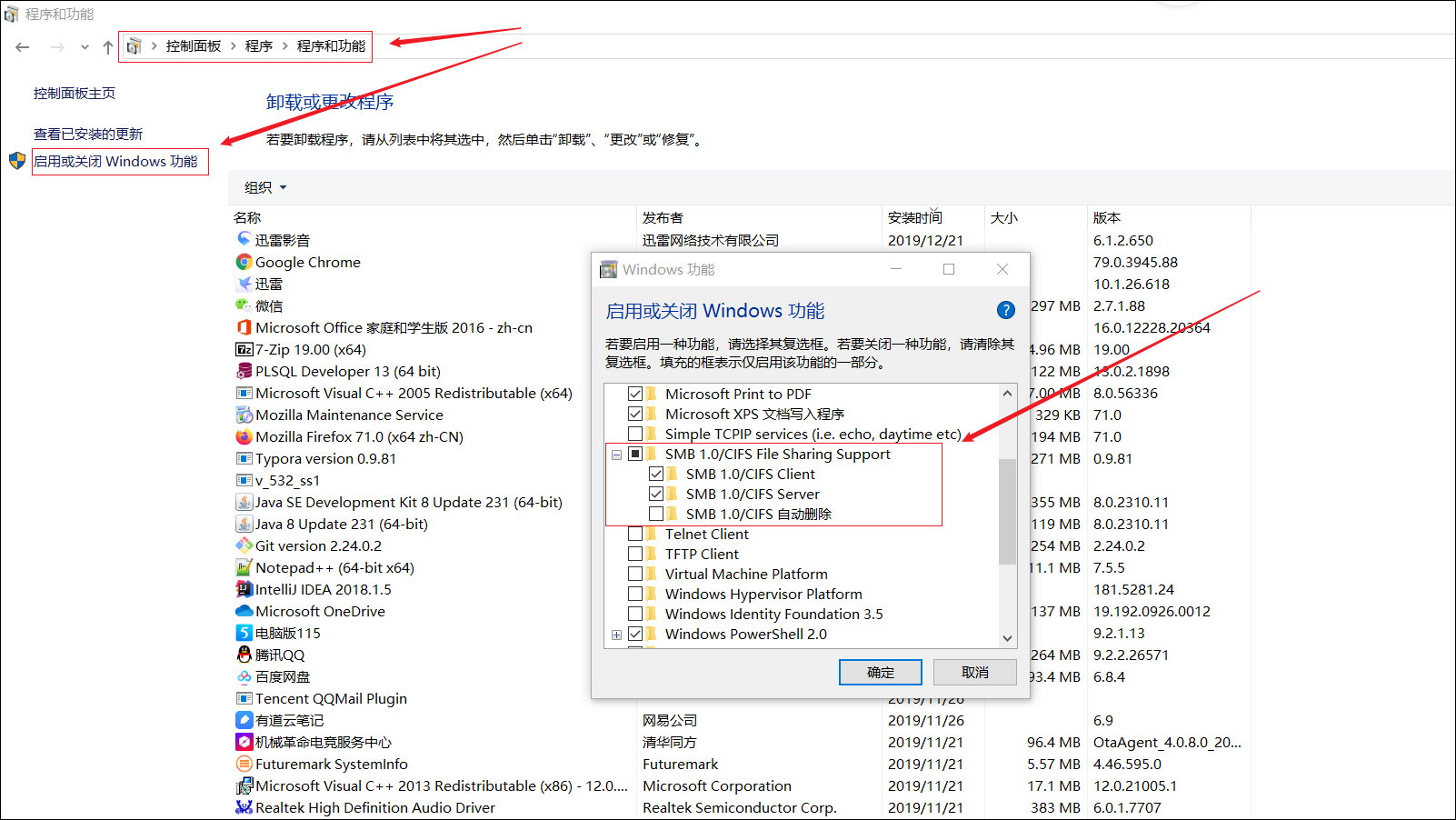Click the PLSQL Developer 13 icon
This screenshot has width=1456, height=820.
pyautogui.click(x=244, y=371)
